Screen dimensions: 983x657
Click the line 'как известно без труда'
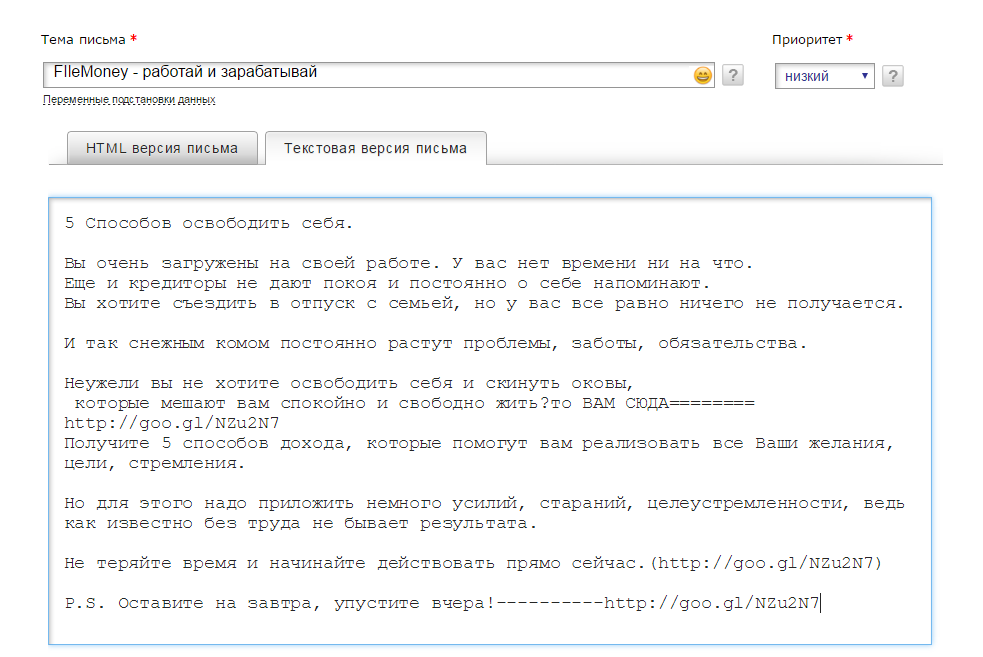[301, 524]
